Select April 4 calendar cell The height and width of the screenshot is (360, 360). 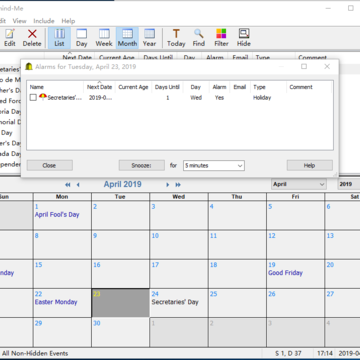tap(237, 215)
